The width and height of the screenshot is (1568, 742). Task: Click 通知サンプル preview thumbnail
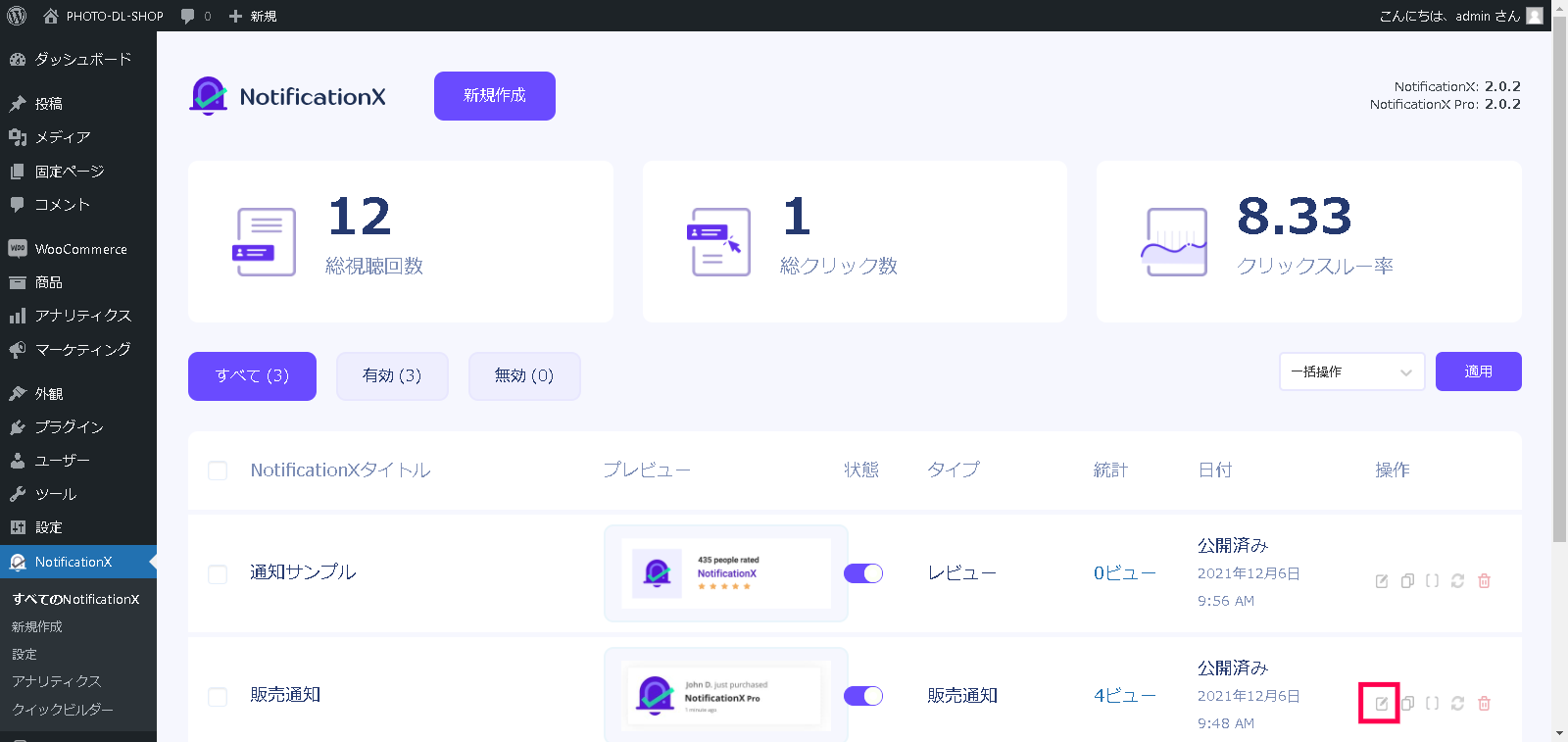pyautogui.click(x=726, y=573)
